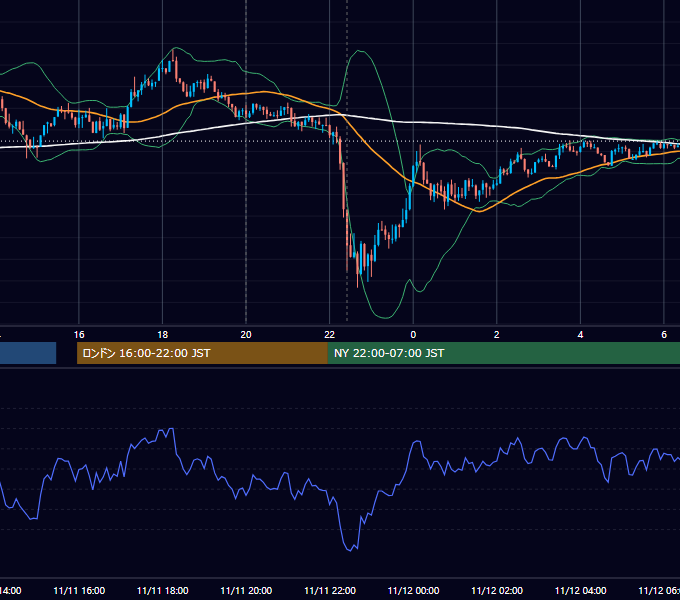This screenshot has height=600, width=680.
Task: Click the hour label 20 on upper time axis
Action: [246, 334]
